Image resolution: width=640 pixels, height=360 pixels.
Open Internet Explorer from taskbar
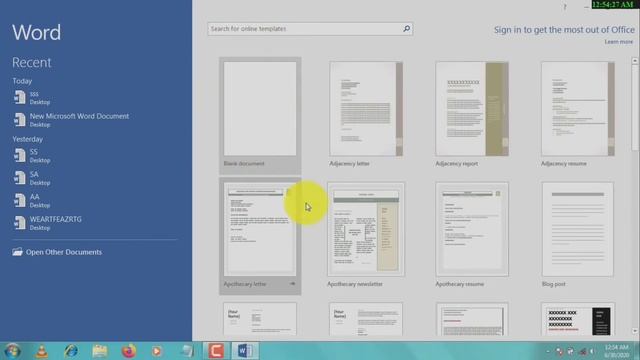(71, 351)
